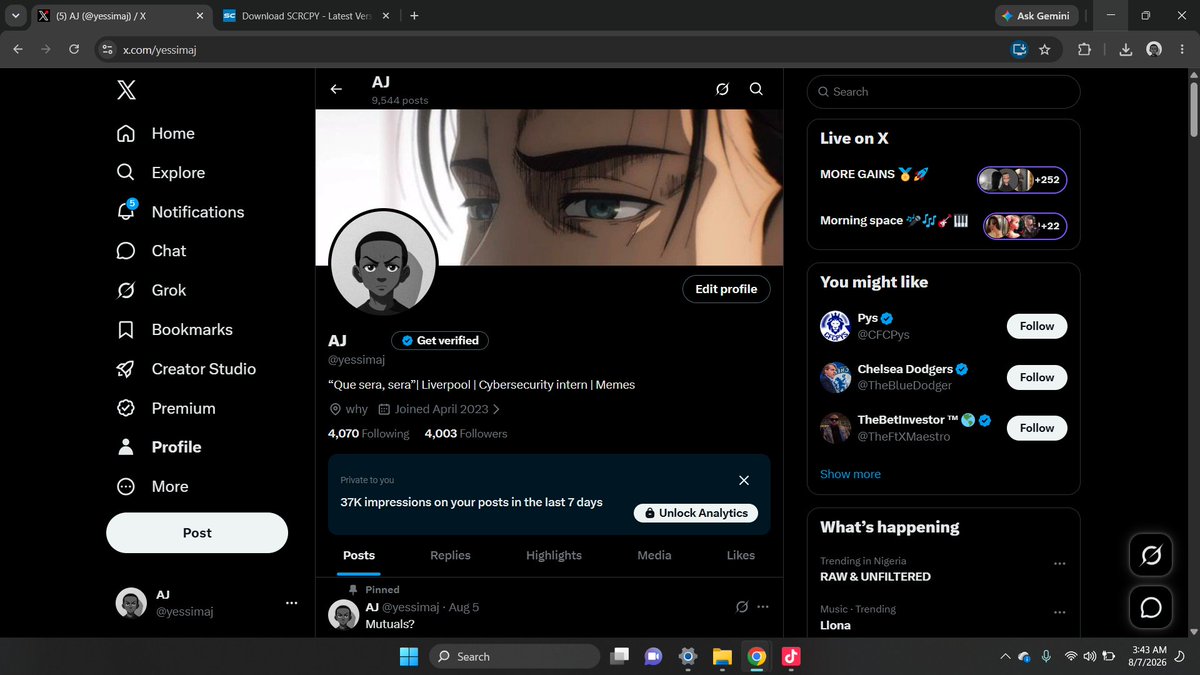1200x675 pixels.
Task: Open floating chat messages button
Action: click(x=1151, y=607)
